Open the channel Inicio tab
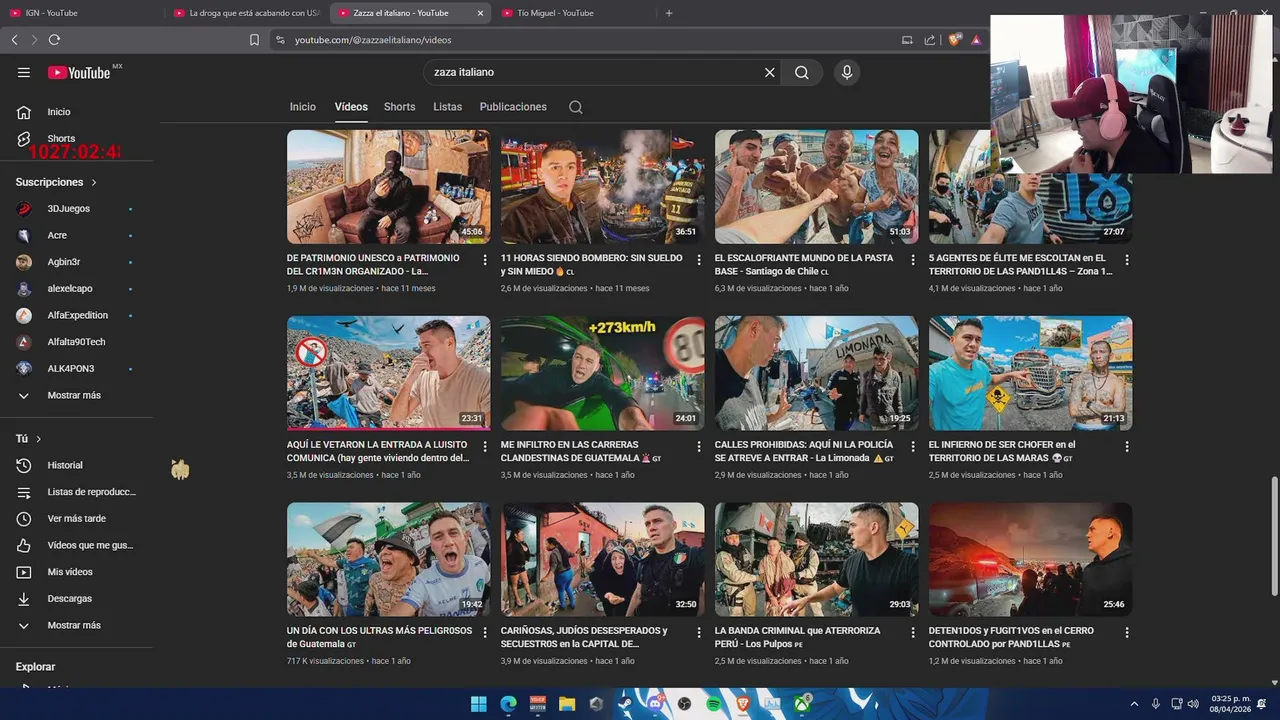Viewport: 1280px width, 720px height. pos(303,107)
